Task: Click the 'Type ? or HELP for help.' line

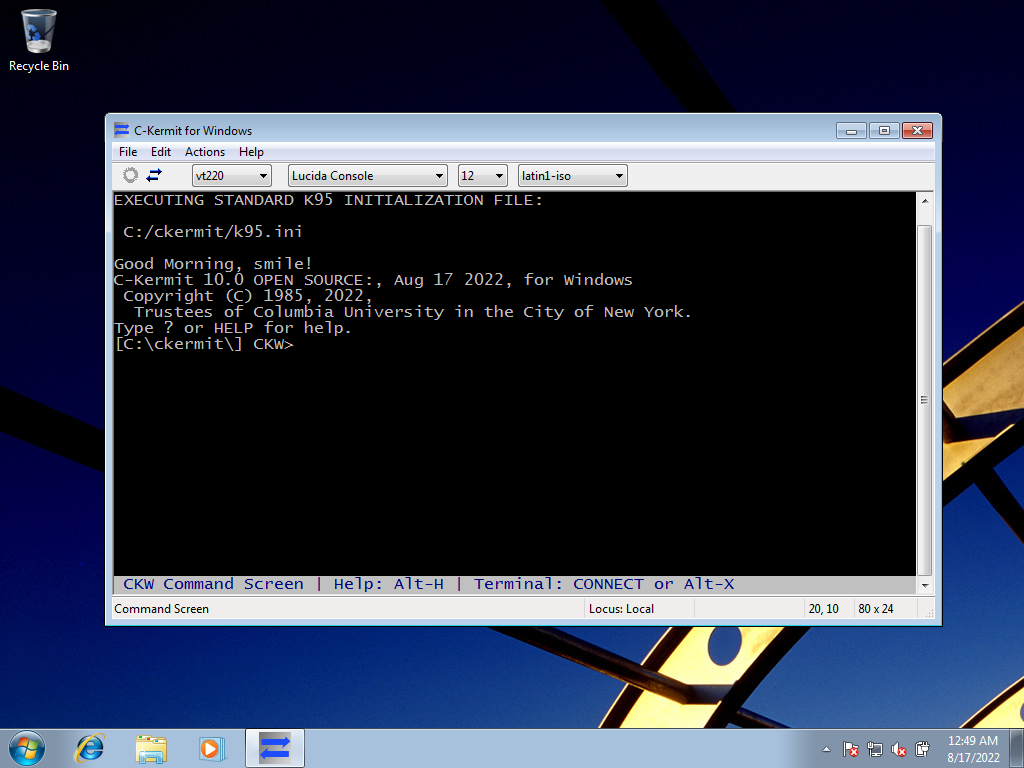Action: coord(233,328)
